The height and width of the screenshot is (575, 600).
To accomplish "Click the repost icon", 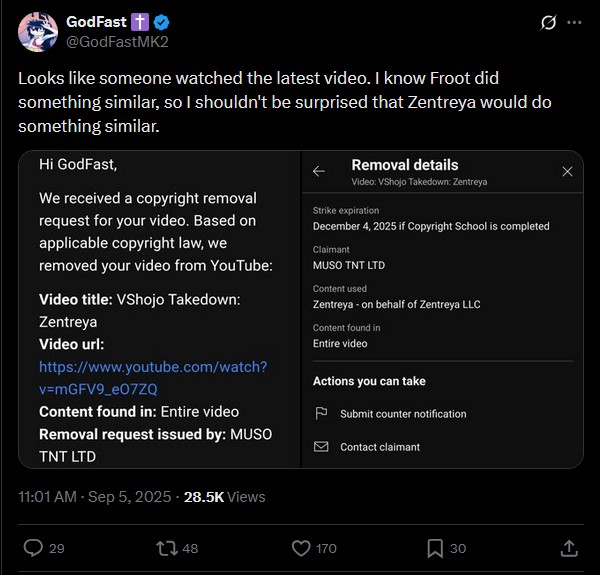I will tap(166, 547).
